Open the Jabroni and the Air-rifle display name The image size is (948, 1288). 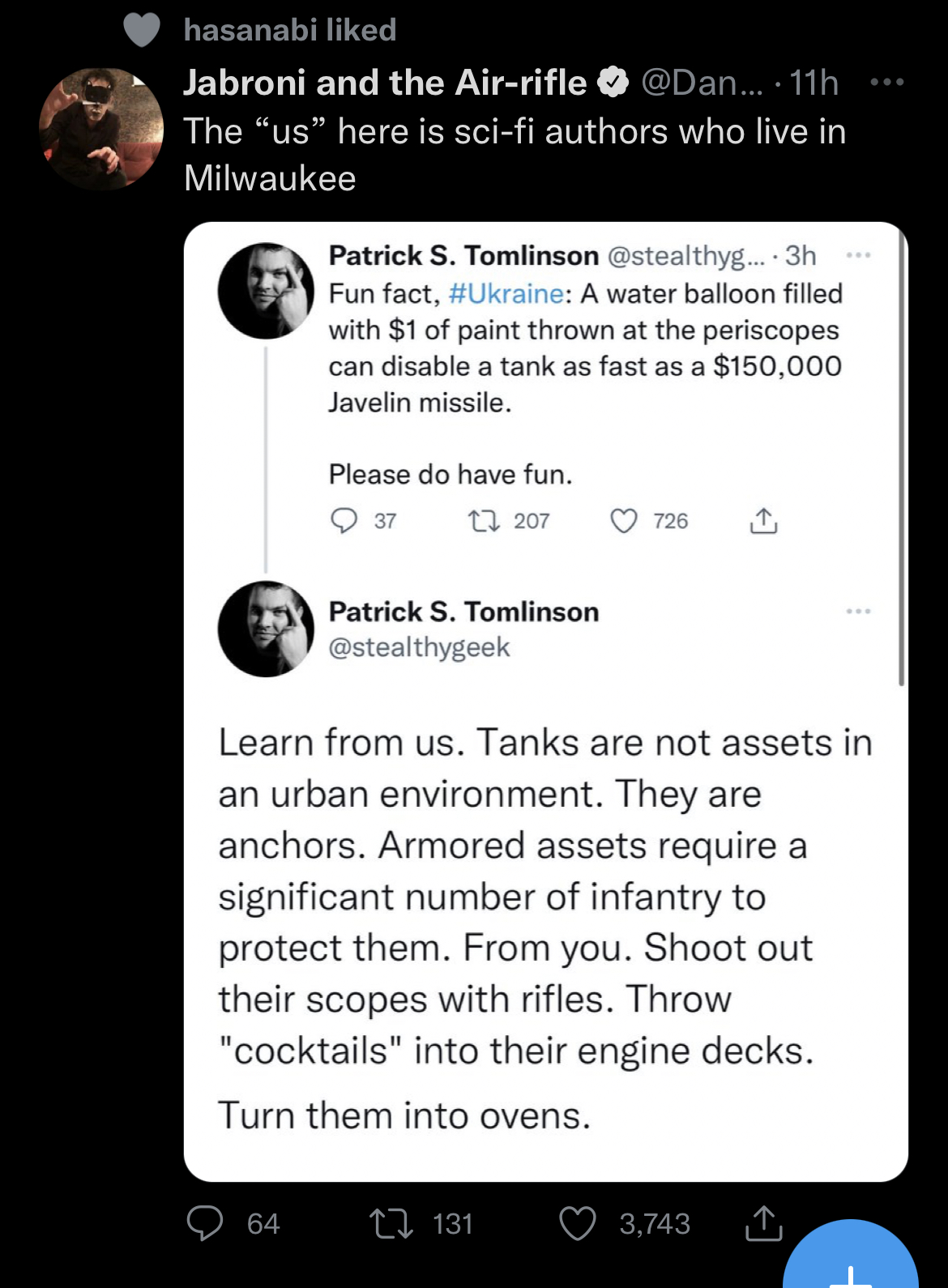tap(385, 82)
